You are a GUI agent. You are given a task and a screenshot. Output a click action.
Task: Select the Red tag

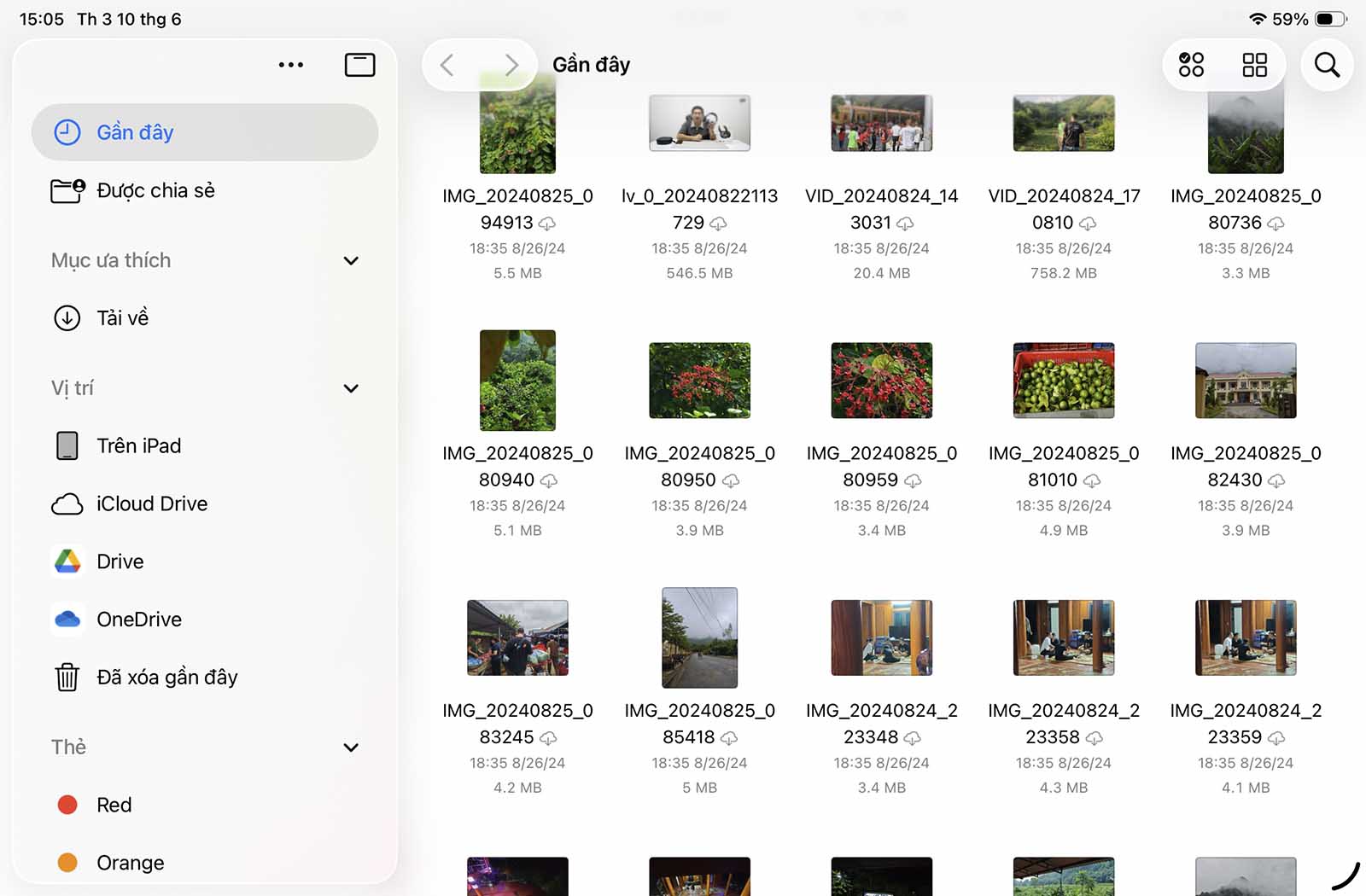click(x=114, y=805)
